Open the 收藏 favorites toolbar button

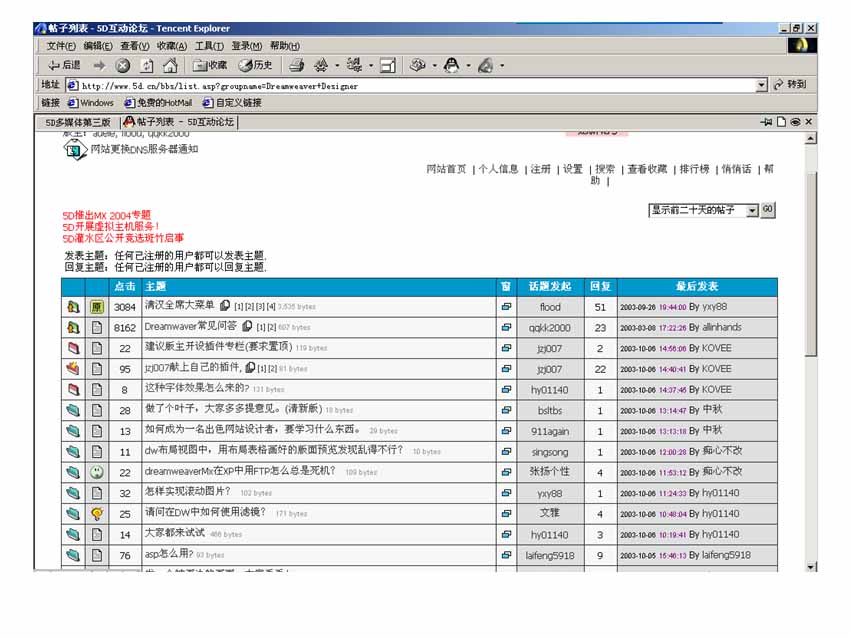tap(210, 66)
